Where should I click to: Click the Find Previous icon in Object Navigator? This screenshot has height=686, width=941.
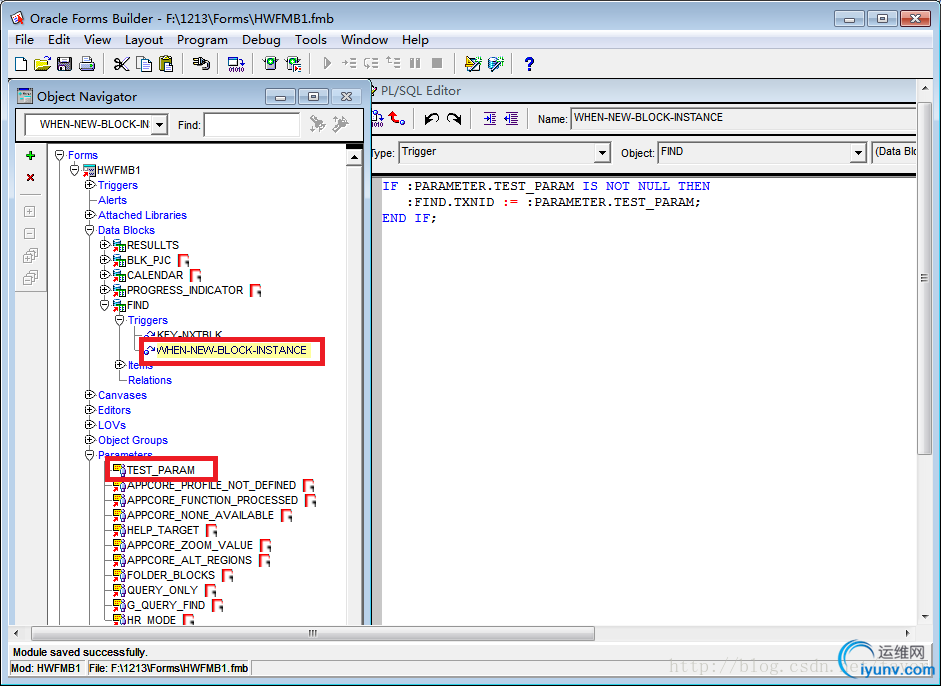340,124
